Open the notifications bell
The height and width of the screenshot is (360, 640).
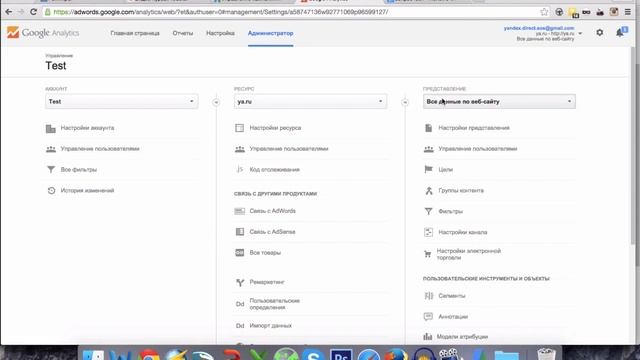(621, 32)
